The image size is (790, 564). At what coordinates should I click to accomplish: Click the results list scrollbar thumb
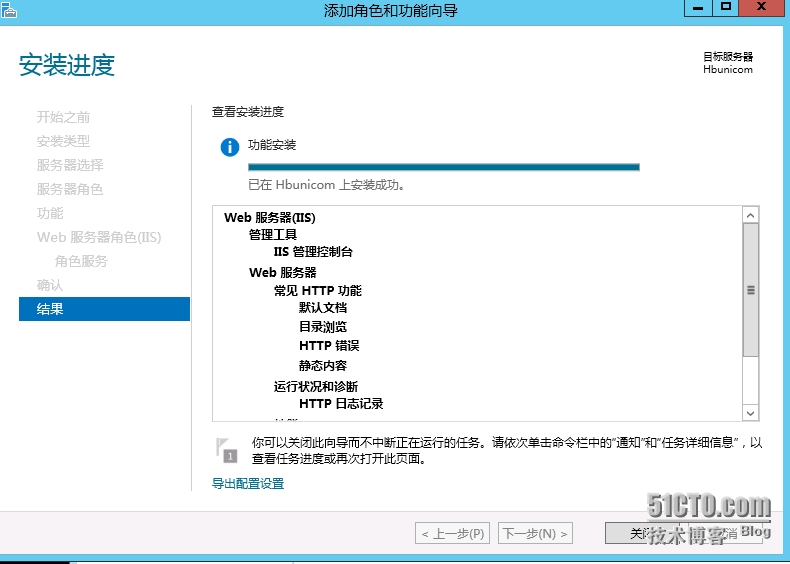pyautogui.click(x=750, y=290)
